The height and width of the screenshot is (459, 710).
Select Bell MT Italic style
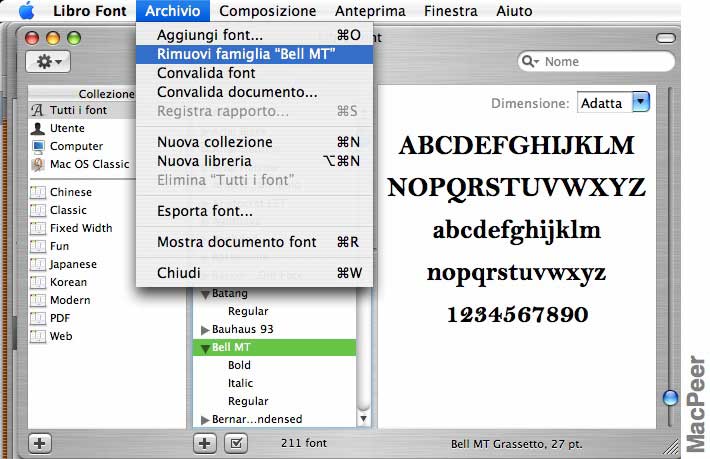pos(240,383)
